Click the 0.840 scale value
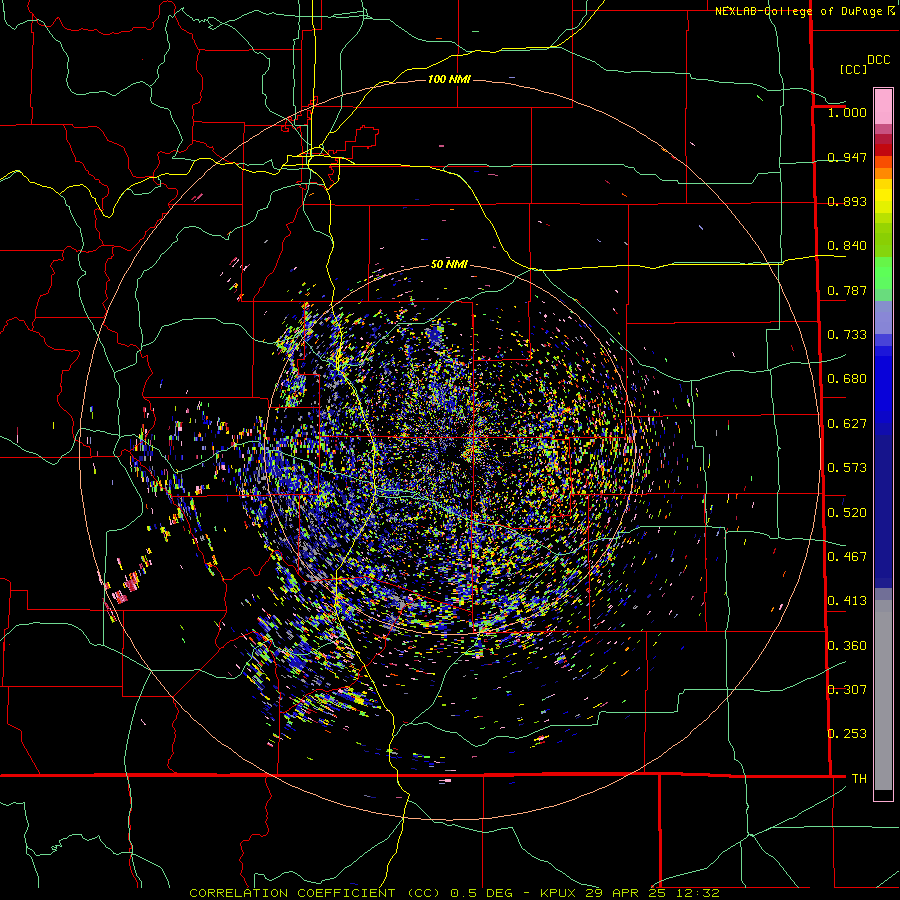The image size is (900, 900). (x=847, y=246)
